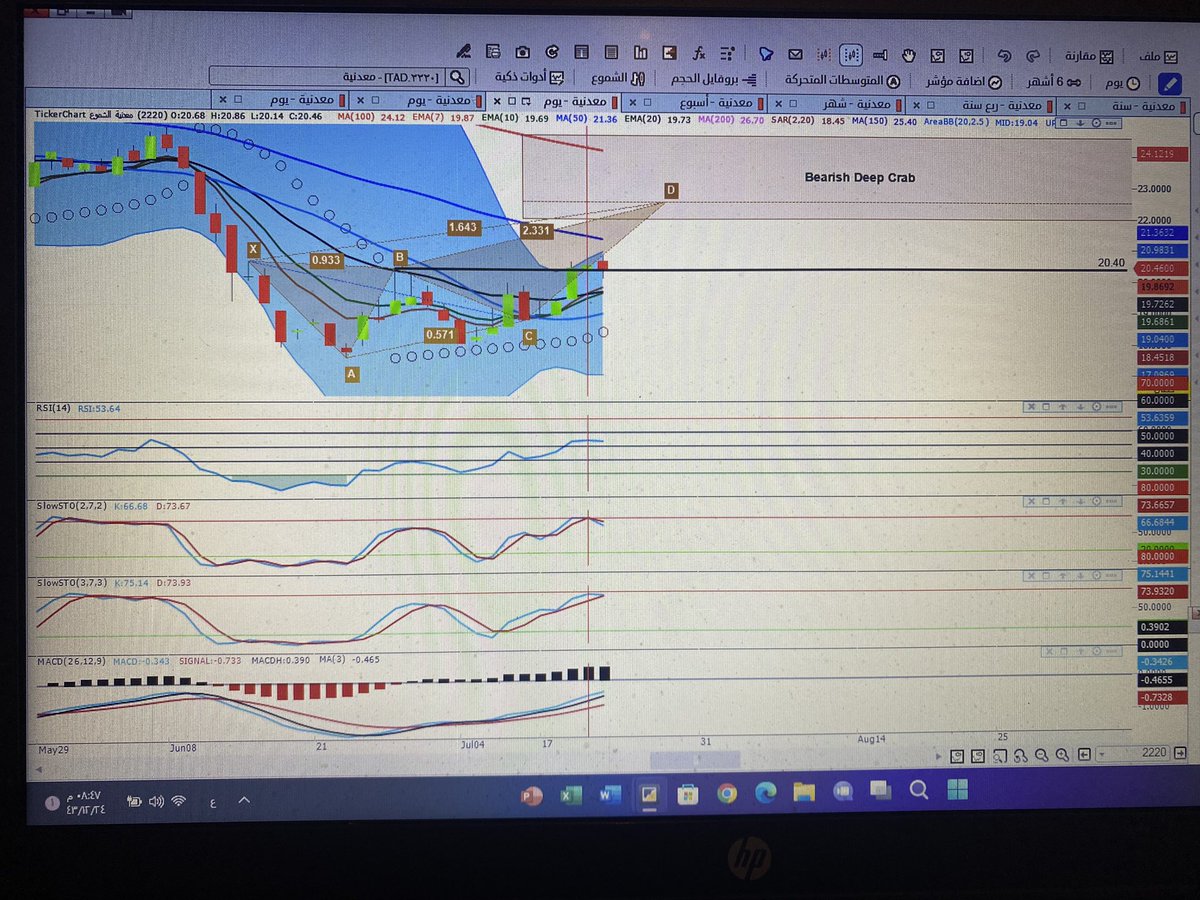Image resolution: width=1200 pixels, height=900 pixels.
Task: Click the 20.40 horizontal line label
Action: (x=1110, y=261)
